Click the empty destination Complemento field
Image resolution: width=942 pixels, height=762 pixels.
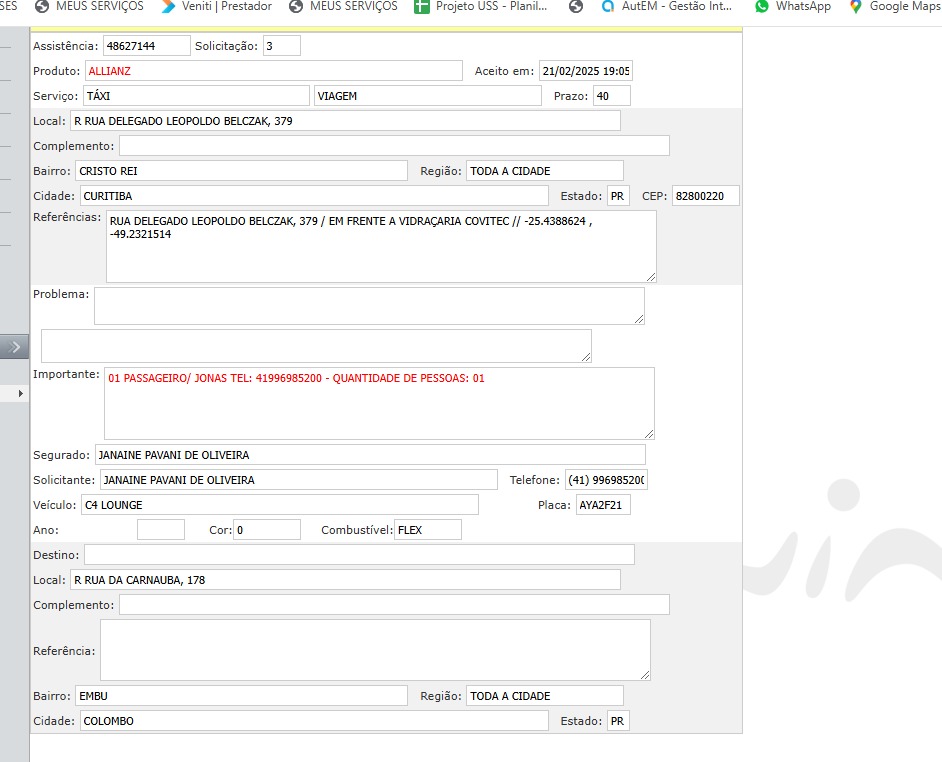[x=394, y=605]
